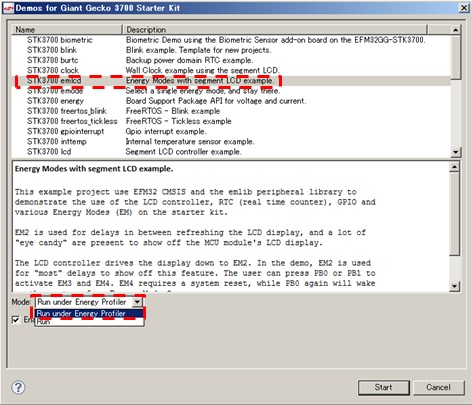Select the STK3700 burtc demo
The image size is (472, 405).
pos(53,60)
